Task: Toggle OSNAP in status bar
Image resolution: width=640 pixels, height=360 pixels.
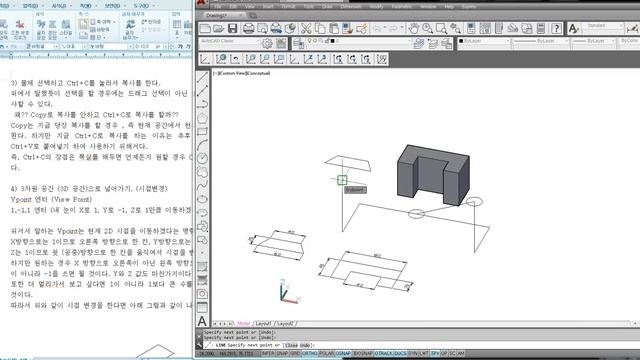Action: tap(343, 353)
